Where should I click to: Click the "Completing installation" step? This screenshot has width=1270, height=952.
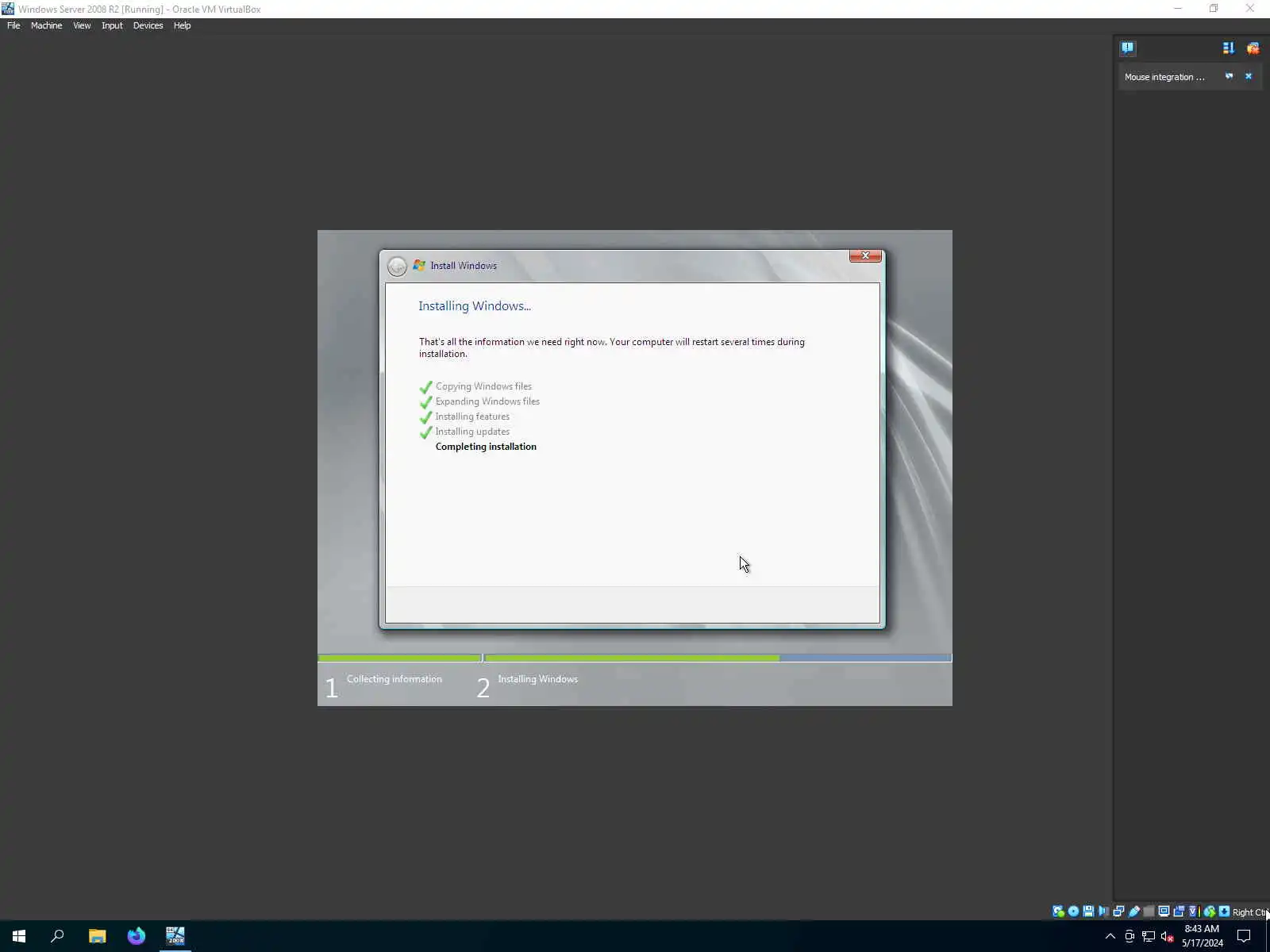coord(486,447)
